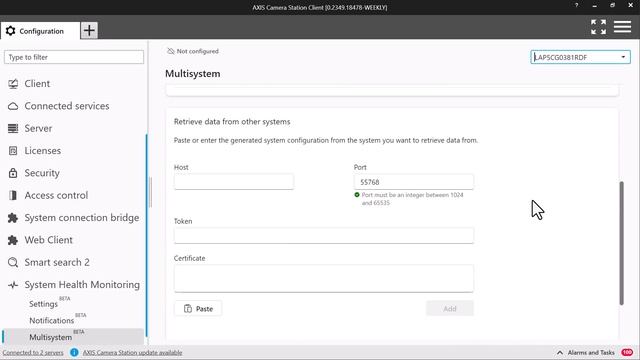Open the Configuration tab
This screenshot has height=360, width=640.
40,31
